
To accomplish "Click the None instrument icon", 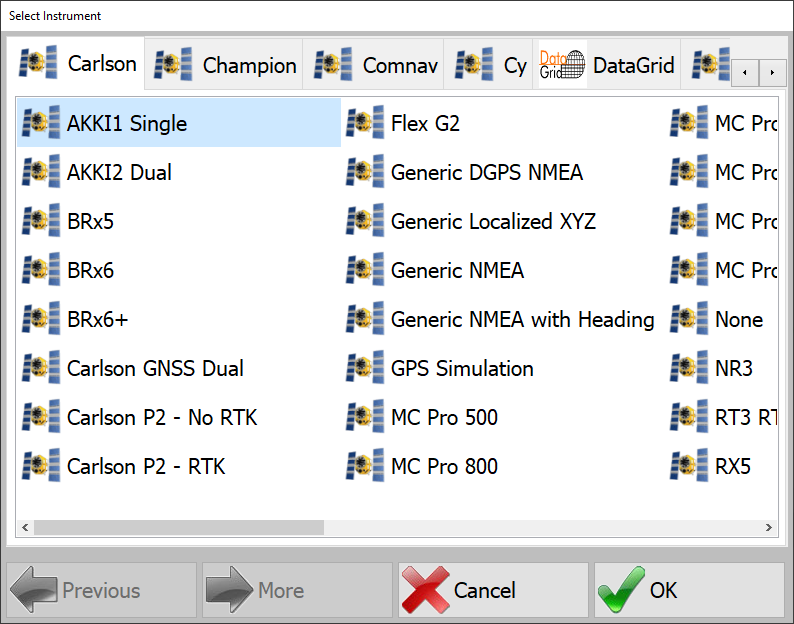I will click(689, 318).
